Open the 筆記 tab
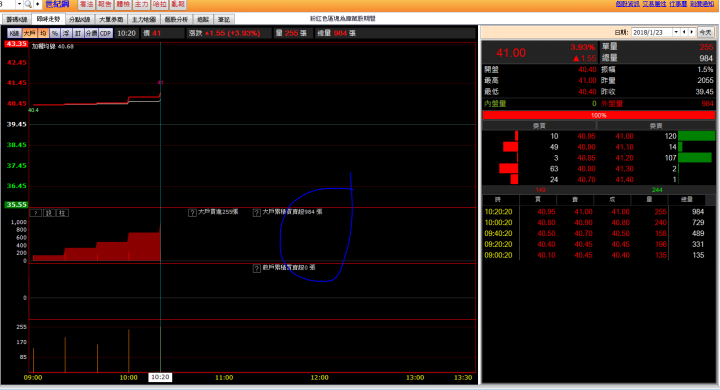This screenshot has height=390, width=720. [x=224, y=19]
